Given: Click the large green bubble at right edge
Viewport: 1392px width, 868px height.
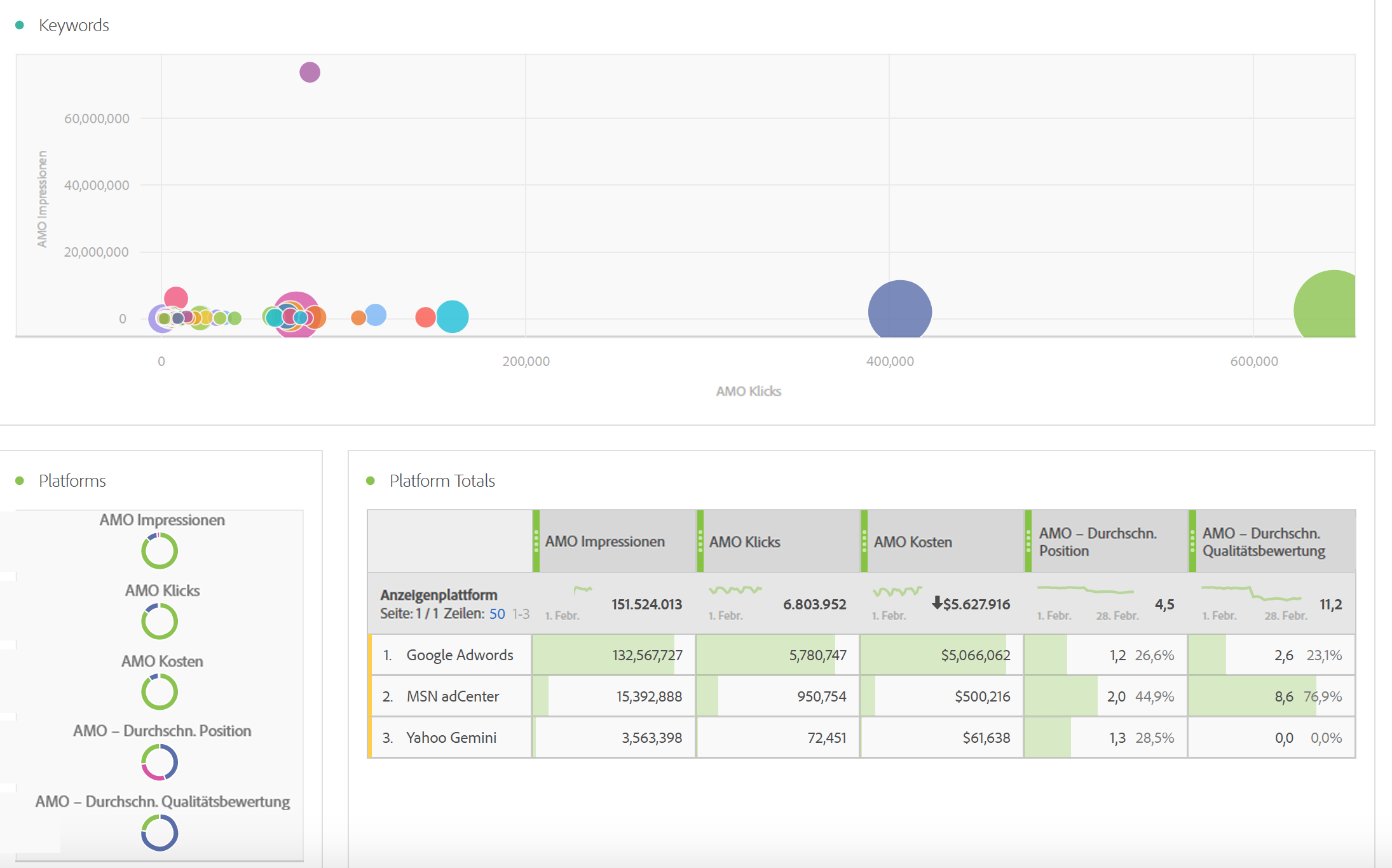Looking at the screenshot, I should [1328, 308].
